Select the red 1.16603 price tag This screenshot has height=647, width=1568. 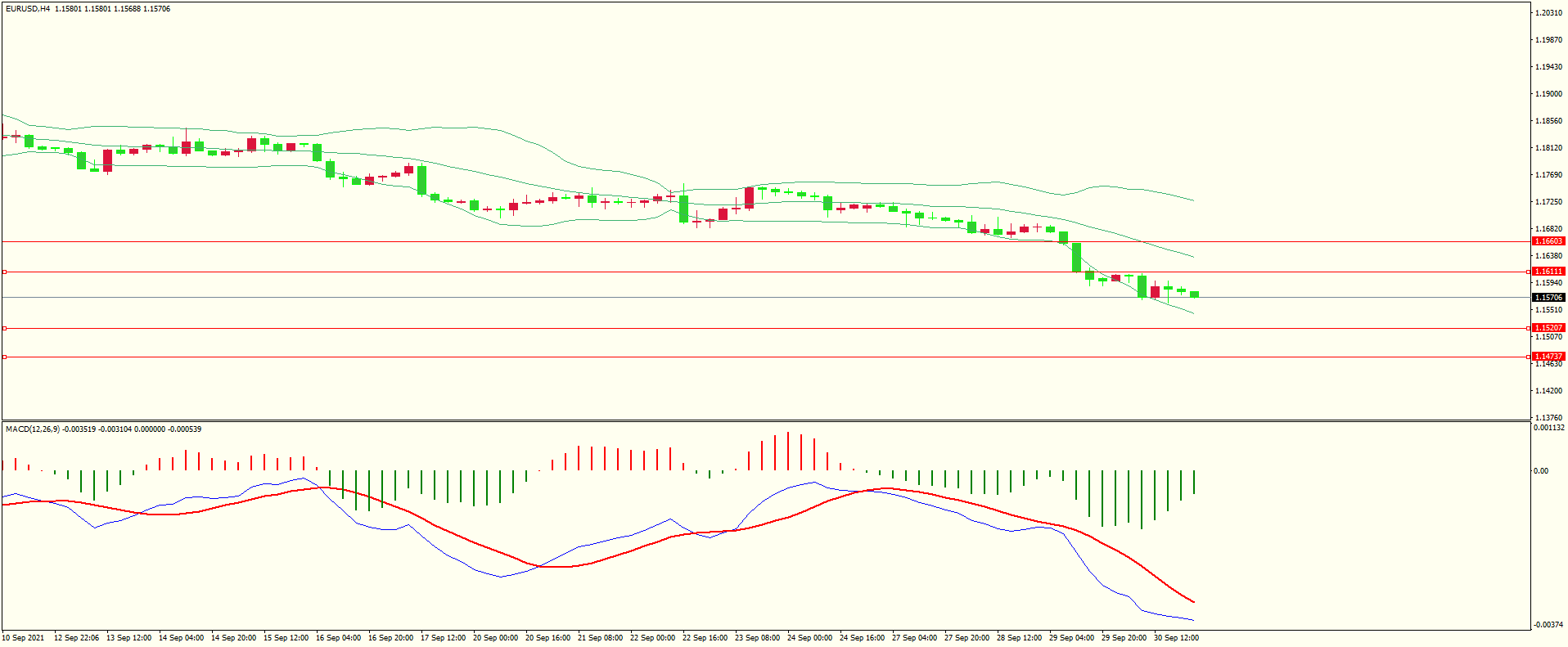[x=1548, y=241]
